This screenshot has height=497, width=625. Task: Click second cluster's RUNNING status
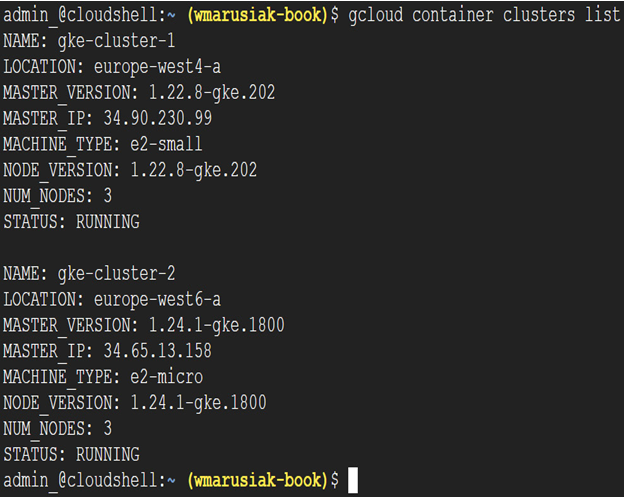tap(108, 455)
